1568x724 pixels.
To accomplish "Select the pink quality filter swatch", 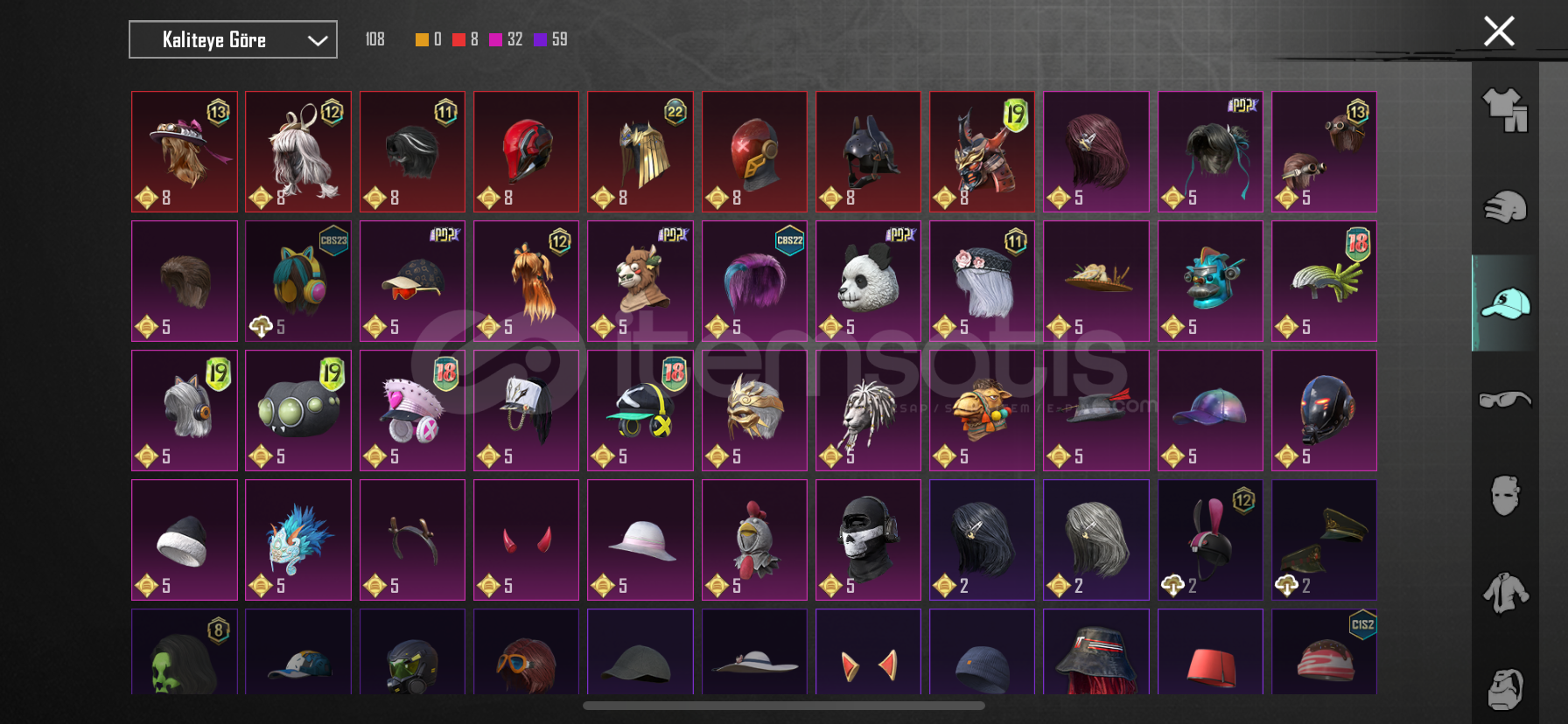I will pyautogui.click(x=495, y=39).
